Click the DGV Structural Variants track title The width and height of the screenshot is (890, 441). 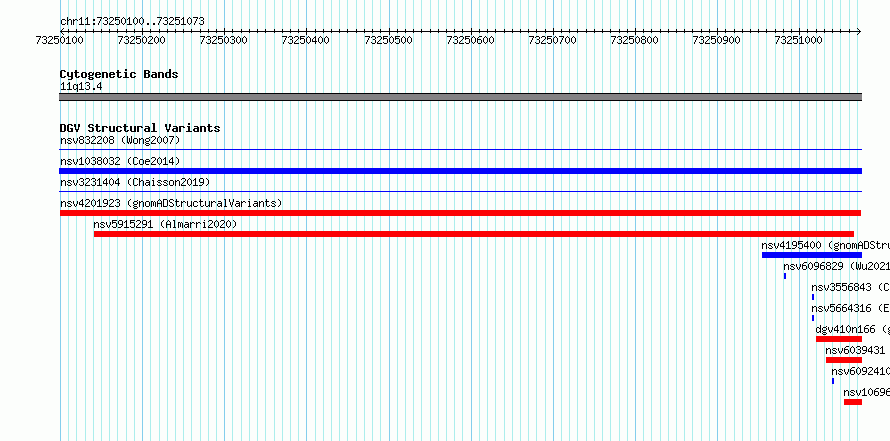pyautogui.click(x=140, y=128)
